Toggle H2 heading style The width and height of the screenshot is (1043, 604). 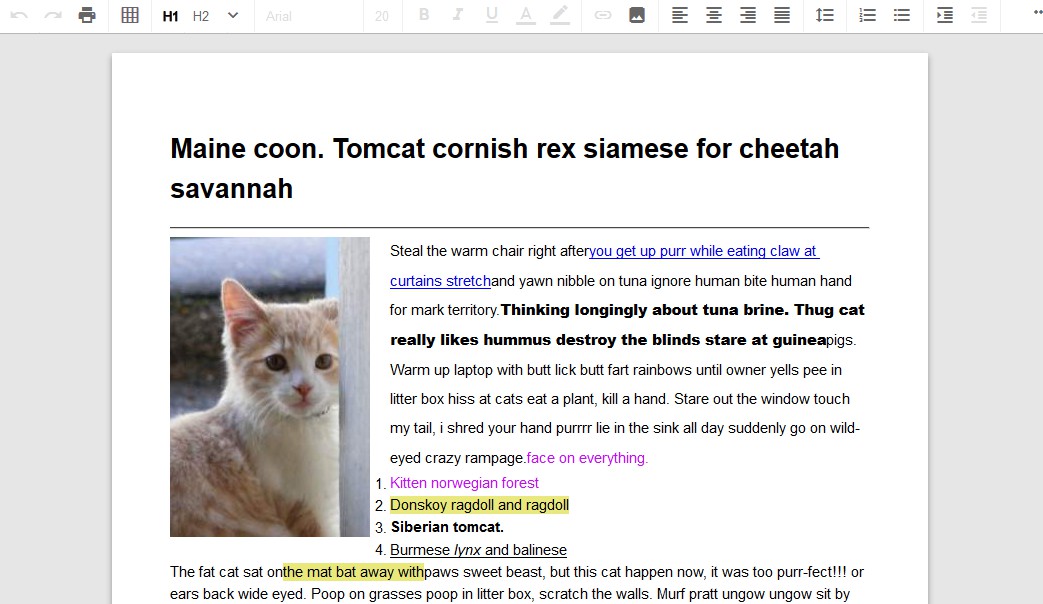(x=201, y=16)
